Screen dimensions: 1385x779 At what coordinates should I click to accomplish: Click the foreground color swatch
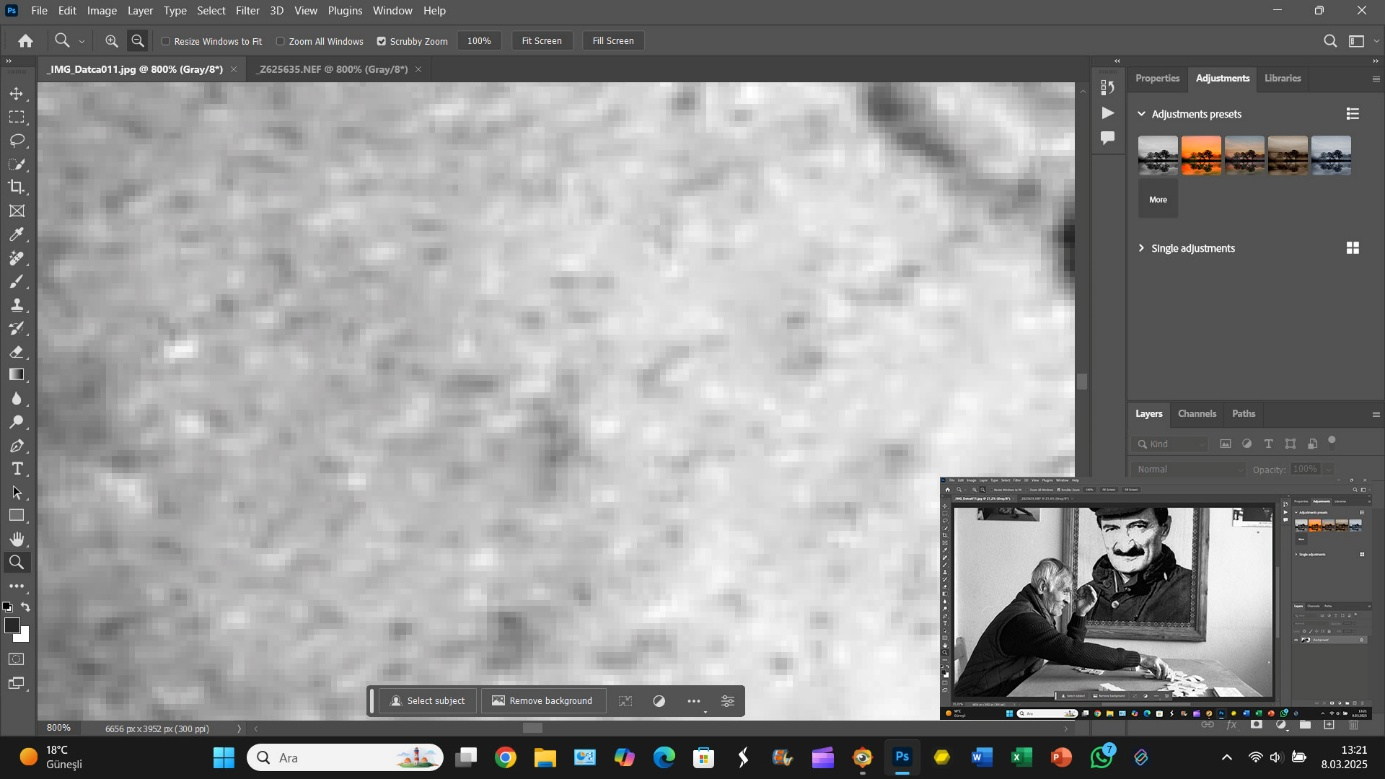point(11,625)
